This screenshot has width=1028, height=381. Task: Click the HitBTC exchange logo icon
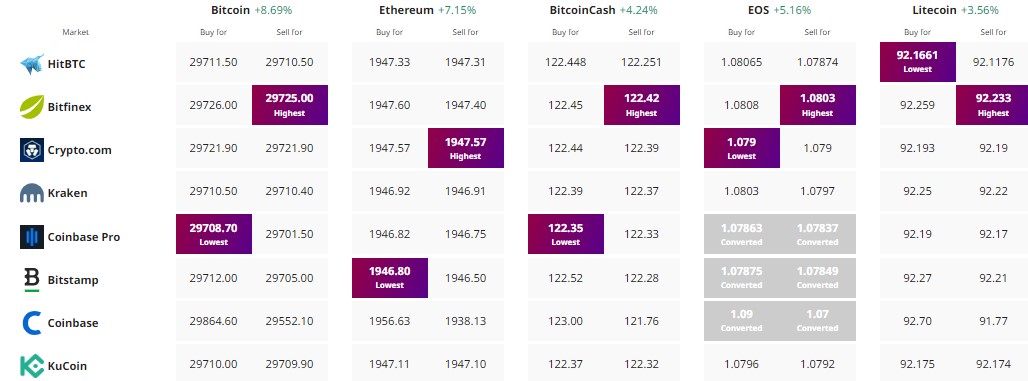[x=32, y=64]
